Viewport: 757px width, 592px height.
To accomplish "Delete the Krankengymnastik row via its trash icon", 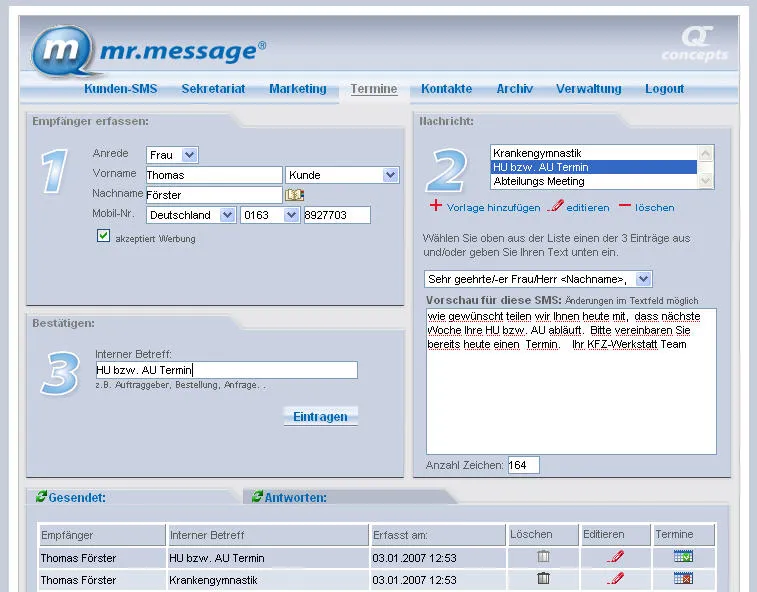I will pos(544,578).
